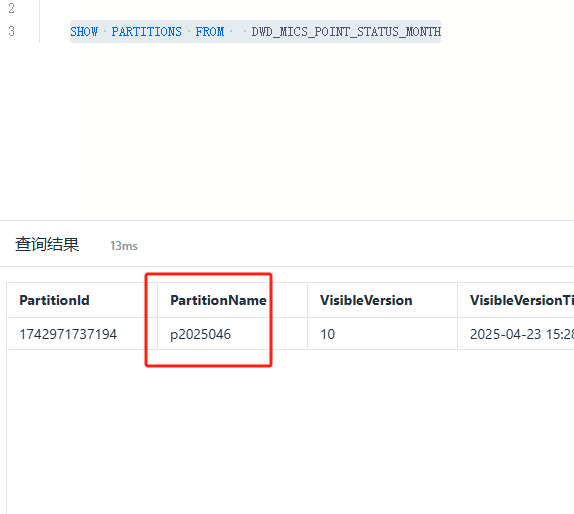This screenshot has width=574, height=514.
Task: Click the FROM keyword in the query
Action: pyautogui.click(x=210, y=32)
